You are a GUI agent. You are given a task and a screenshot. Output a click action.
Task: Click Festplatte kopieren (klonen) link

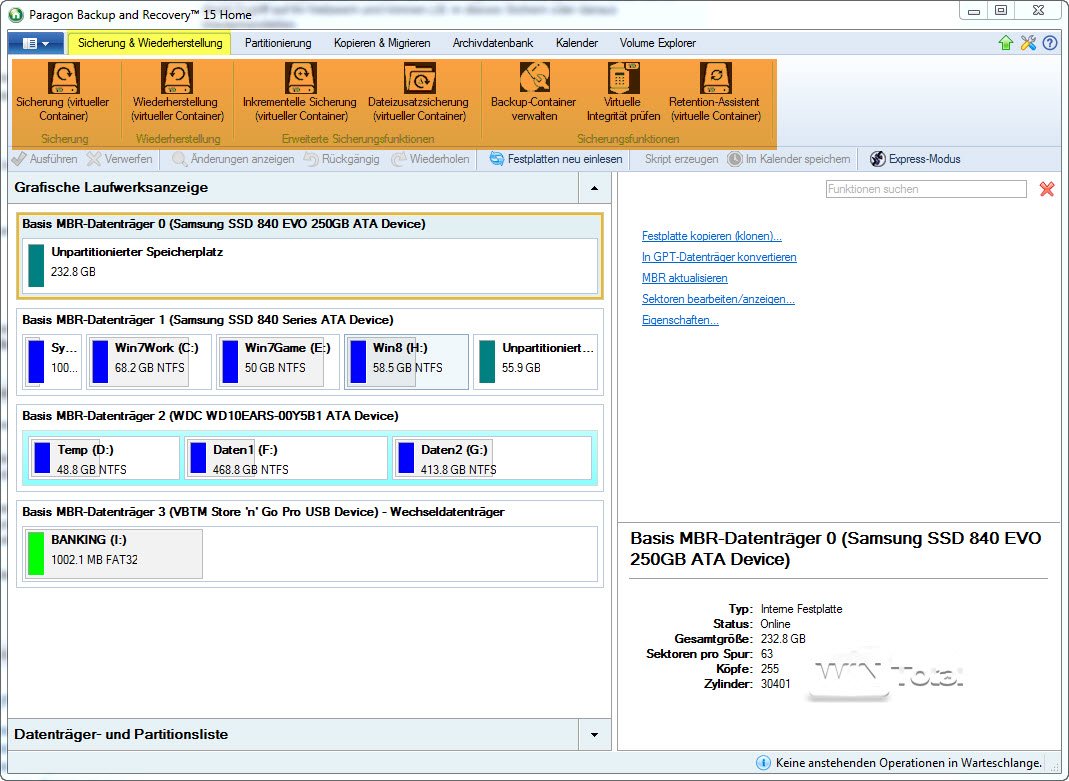711,237
